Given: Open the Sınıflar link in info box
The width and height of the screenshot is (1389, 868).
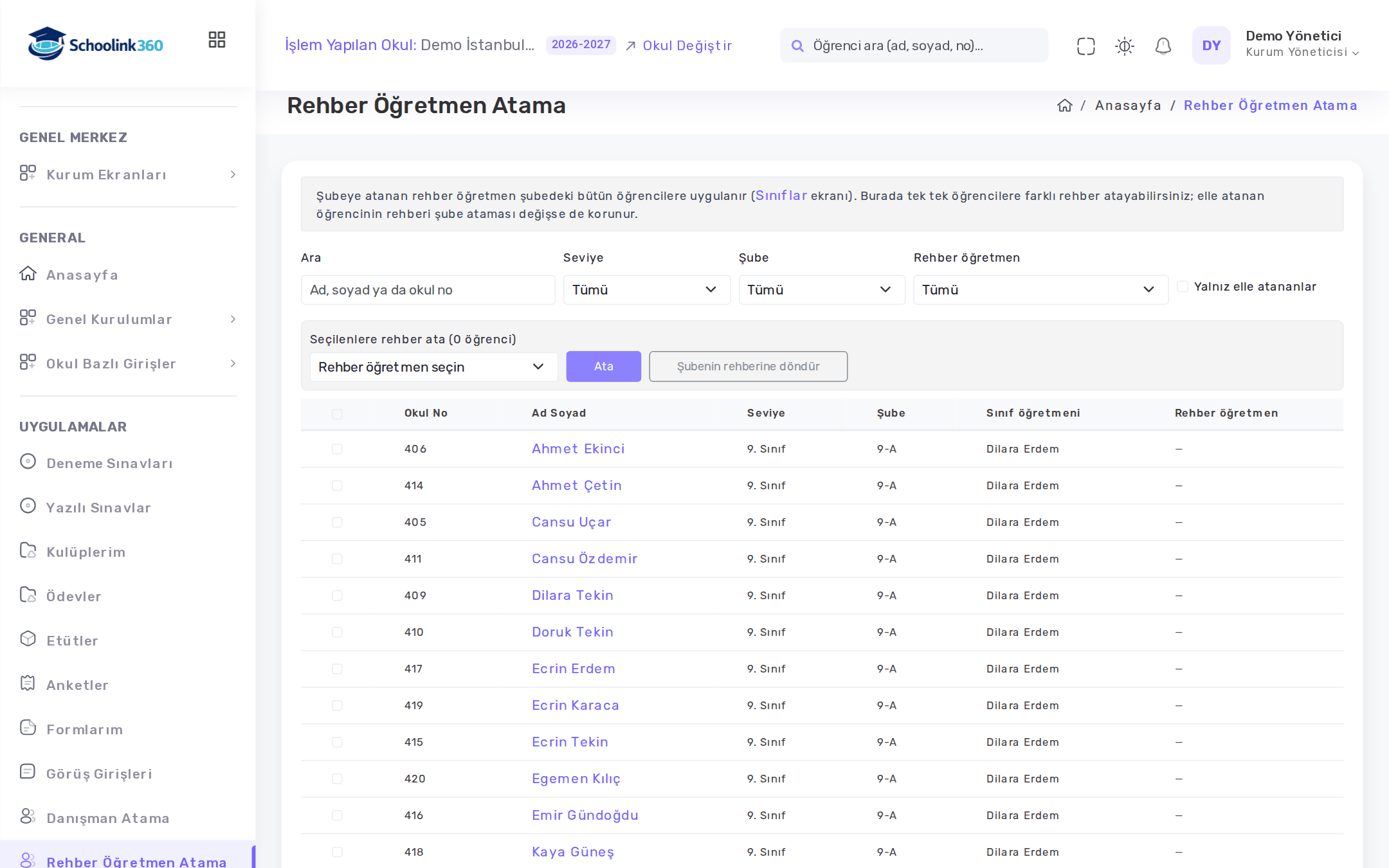Looking at the screenshot, I should click(781, 195).
